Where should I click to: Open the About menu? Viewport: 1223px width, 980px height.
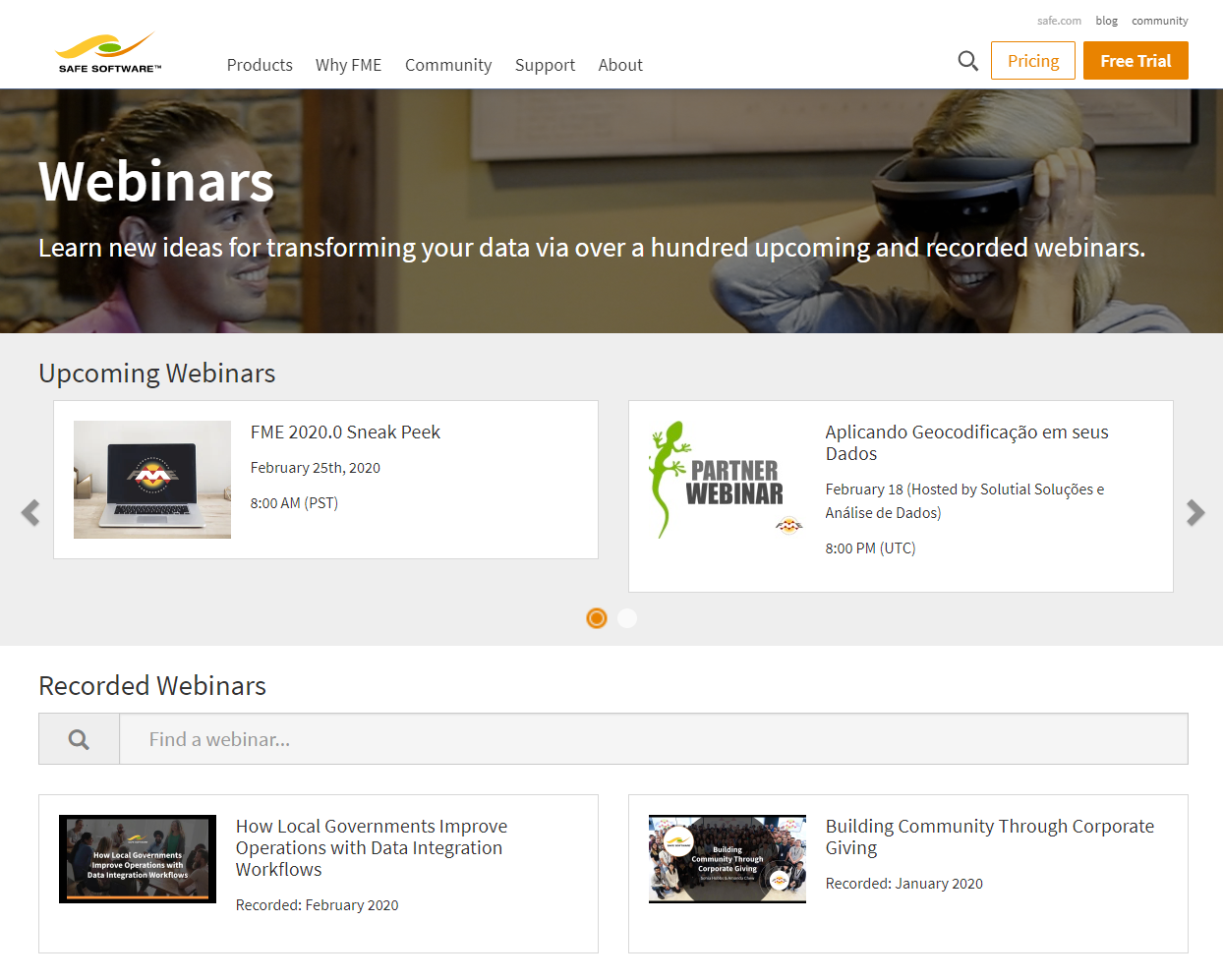coord(620,65)
